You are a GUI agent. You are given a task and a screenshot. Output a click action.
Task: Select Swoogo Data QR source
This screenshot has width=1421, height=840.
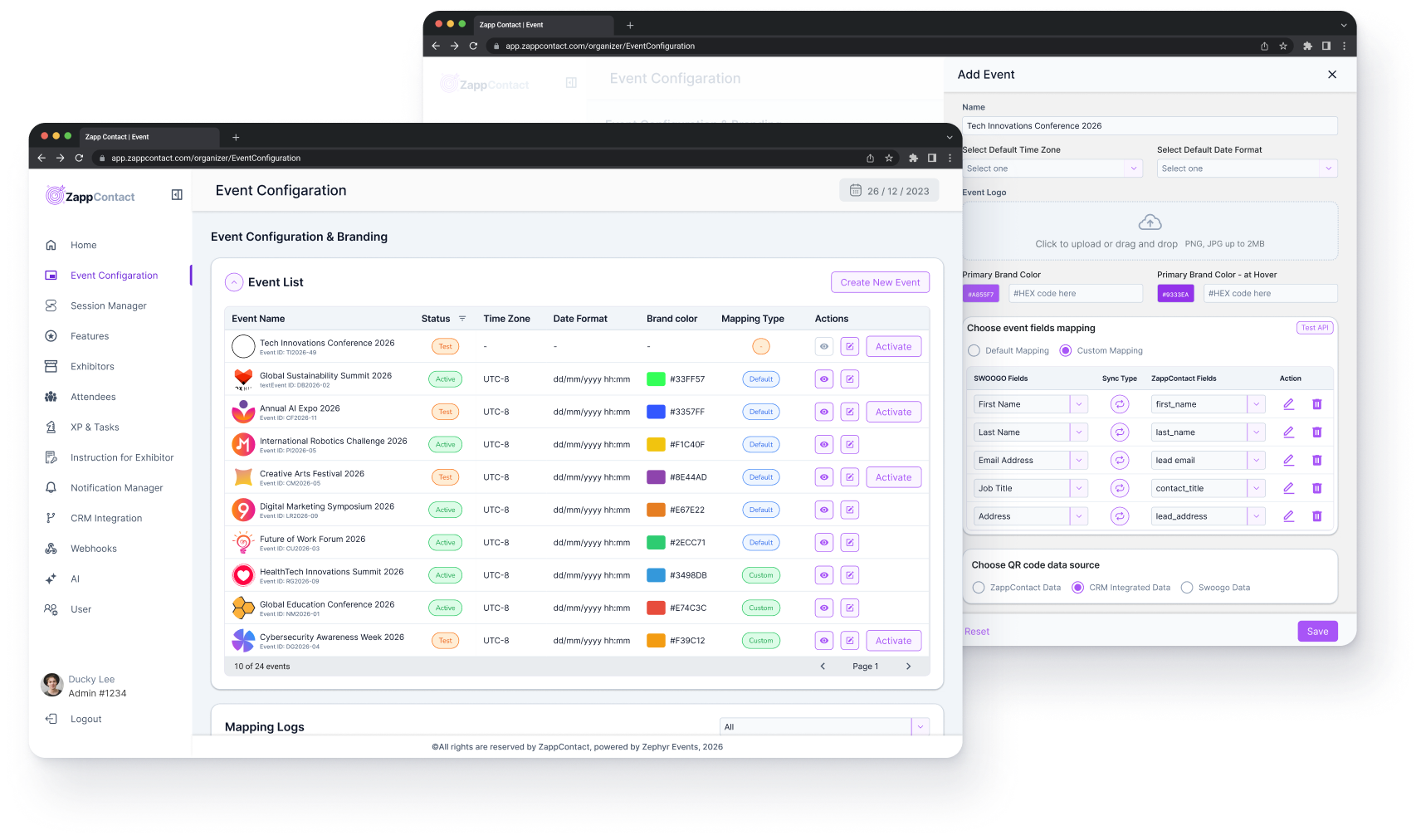1187,588
